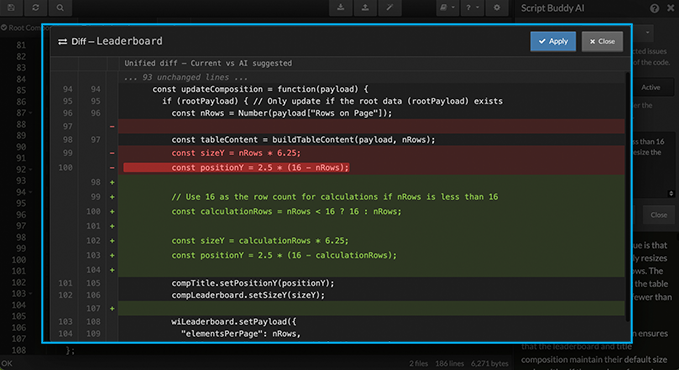The image size is (679, 370).
Task: Click the added line 'const positionY = 2.5 * (16 – calculationRows);'
Action: (x=284, y=255)
